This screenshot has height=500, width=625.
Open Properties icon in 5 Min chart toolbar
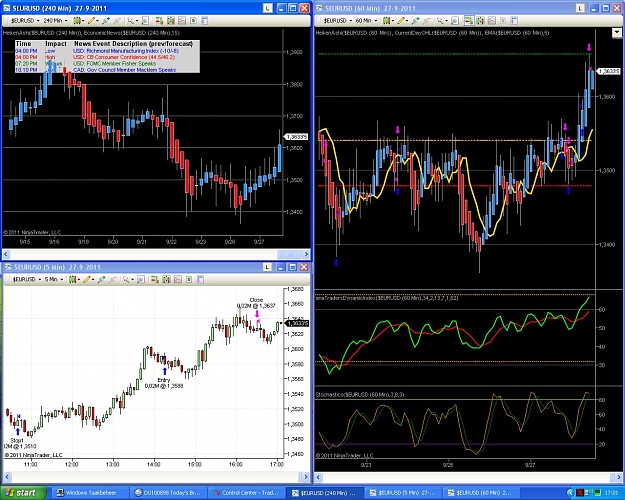[x=200, y=279]
